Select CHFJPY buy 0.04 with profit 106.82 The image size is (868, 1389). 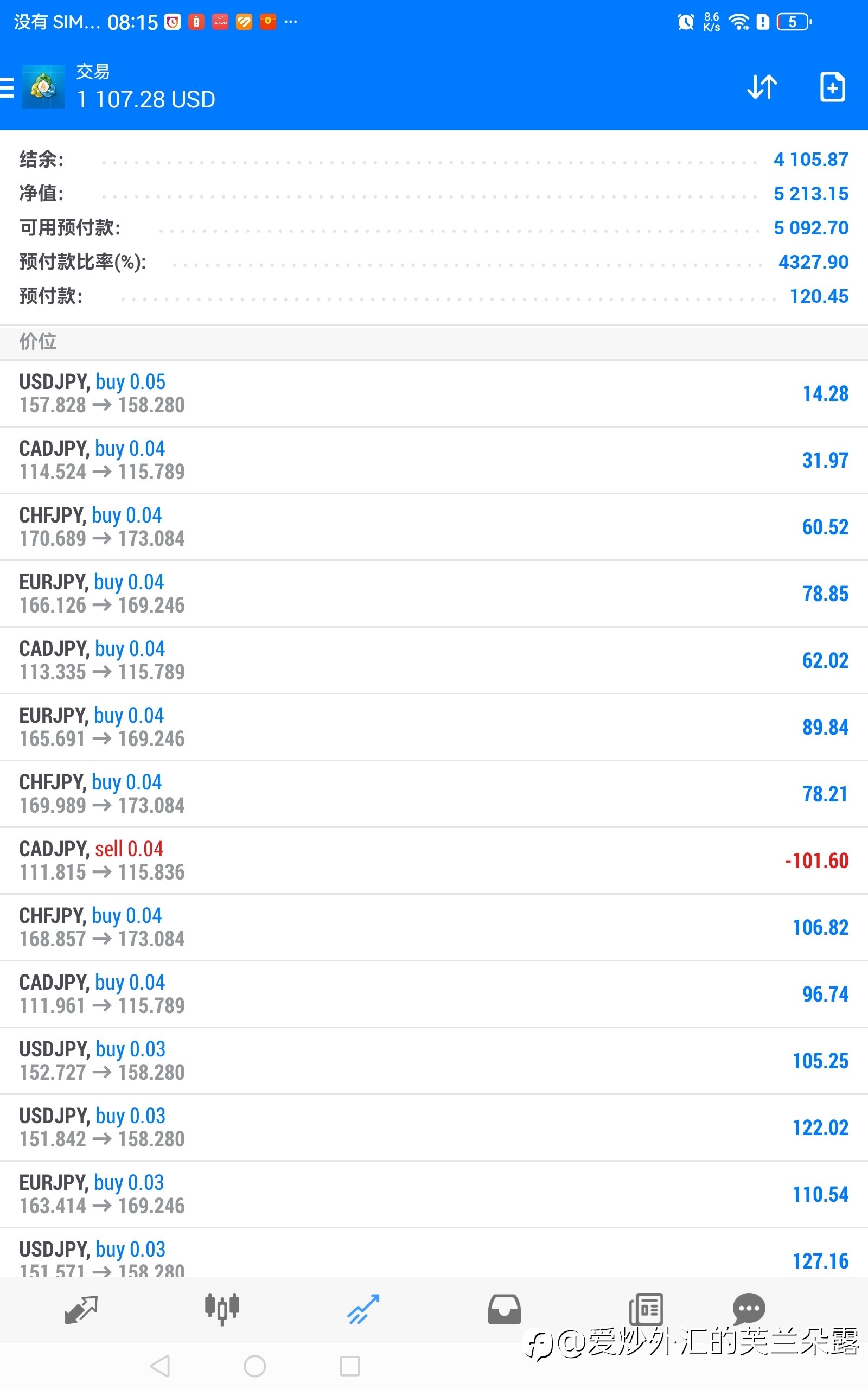coord(434,927)
